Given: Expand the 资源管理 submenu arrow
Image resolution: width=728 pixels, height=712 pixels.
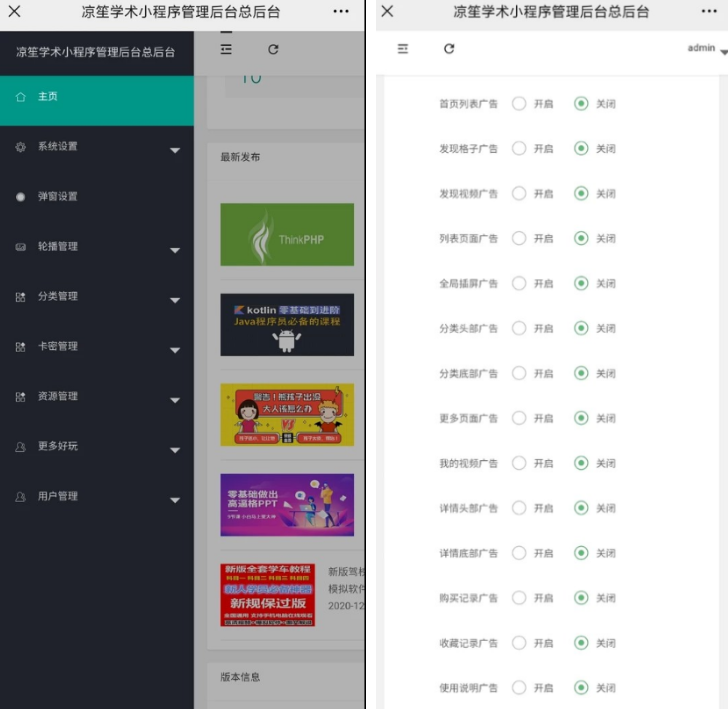Looking at the screenshot, I should point(175,400).
